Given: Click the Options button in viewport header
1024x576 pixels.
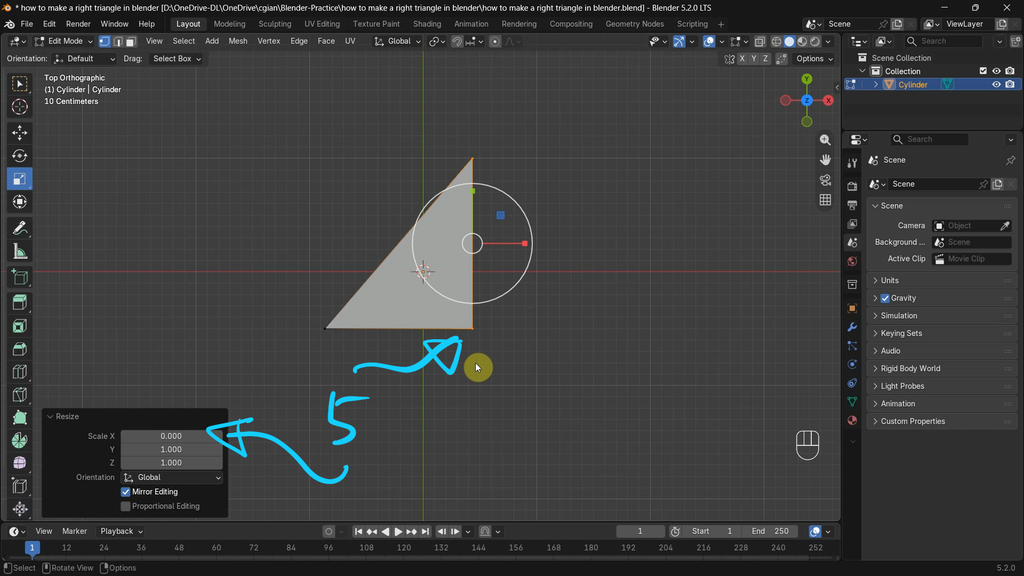Looking at the screenshot, I should tap(814, 59).
